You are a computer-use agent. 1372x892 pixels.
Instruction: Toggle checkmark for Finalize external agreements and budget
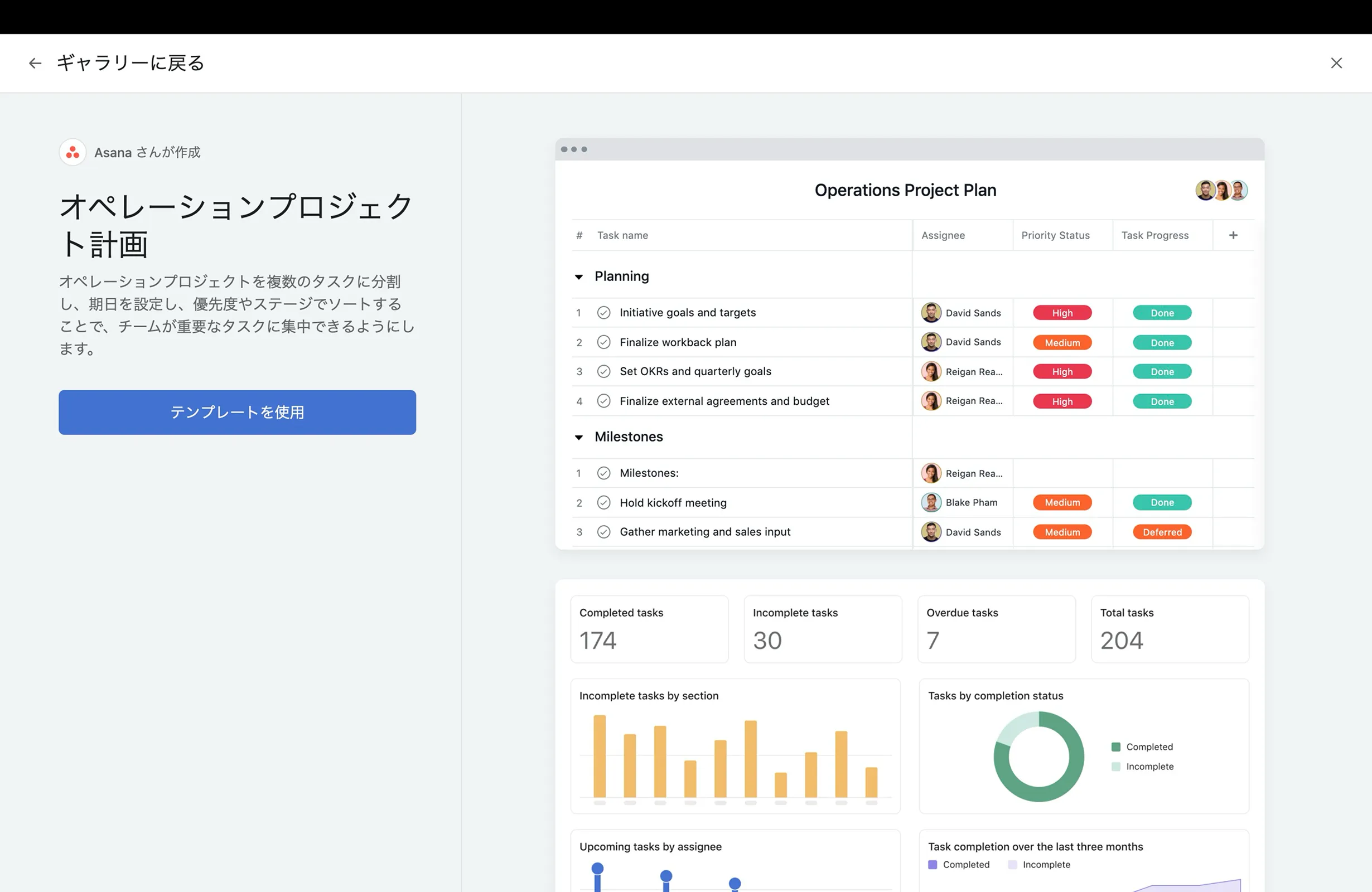[x=603, y=401]
